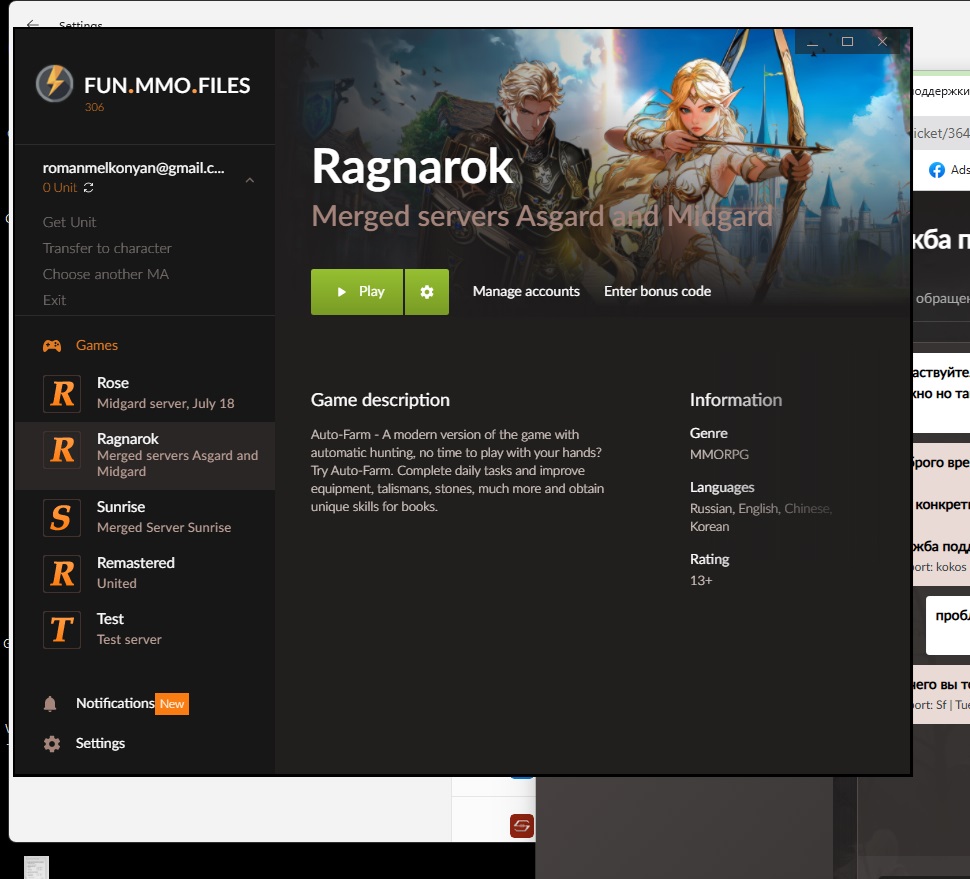The image size is (970, 879).
Task: Select the Test server T icon
Action: [62, 629]
